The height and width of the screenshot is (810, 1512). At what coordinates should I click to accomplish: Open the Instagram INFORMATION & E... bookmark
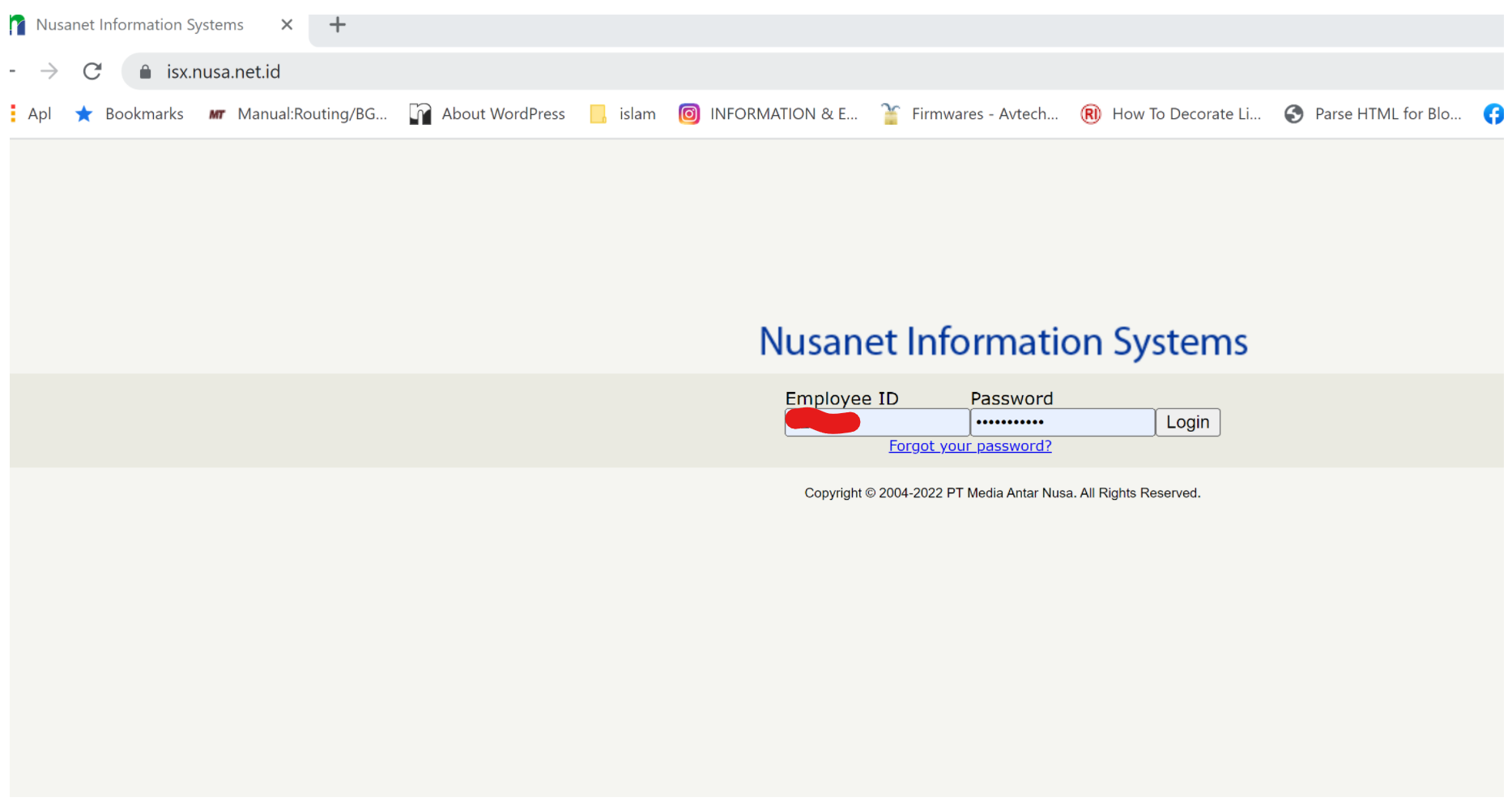pos(769,114)
